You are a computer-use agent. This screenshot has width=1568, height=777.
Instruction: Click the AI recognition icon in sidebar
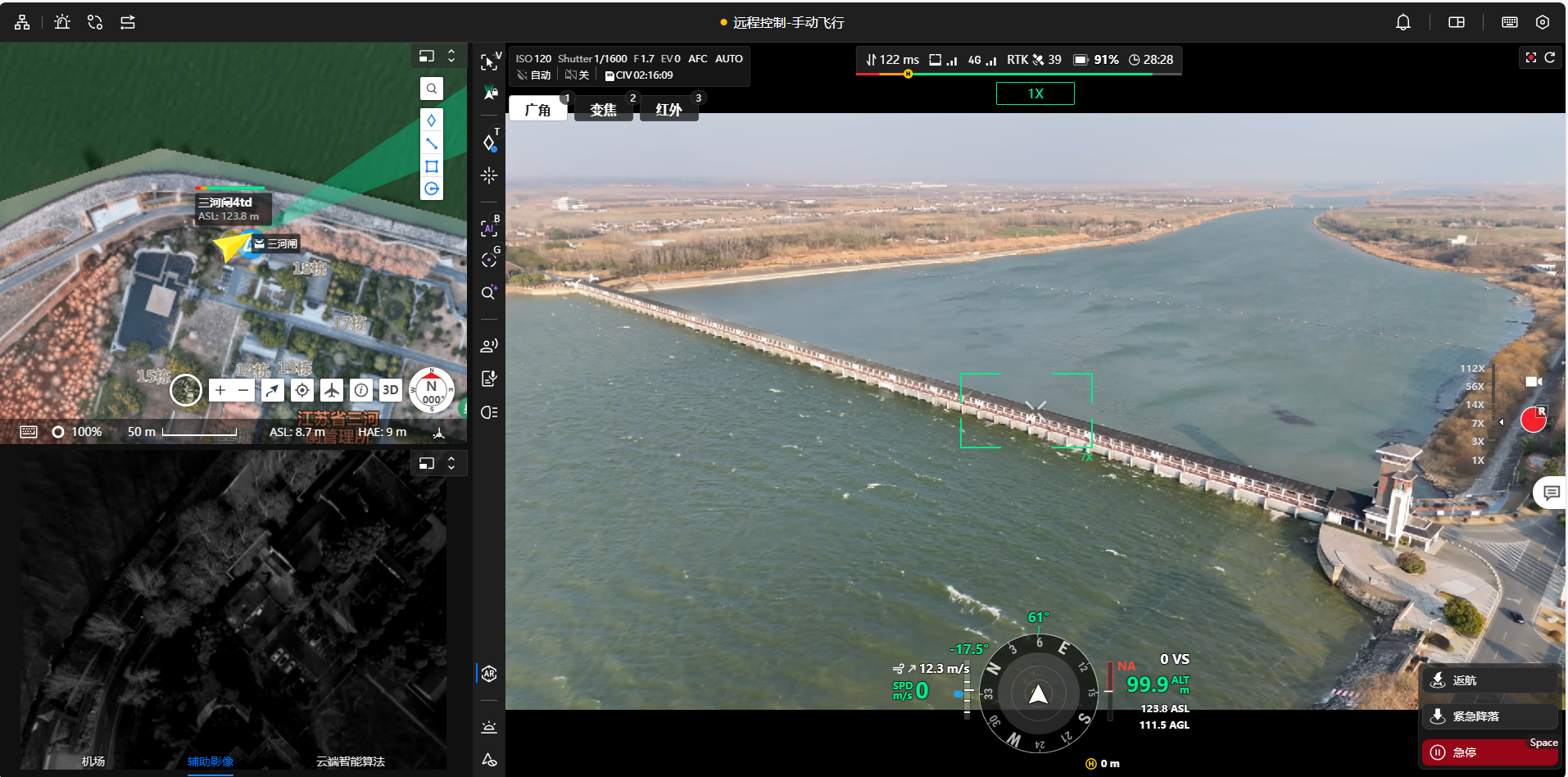tap(489, 229)
